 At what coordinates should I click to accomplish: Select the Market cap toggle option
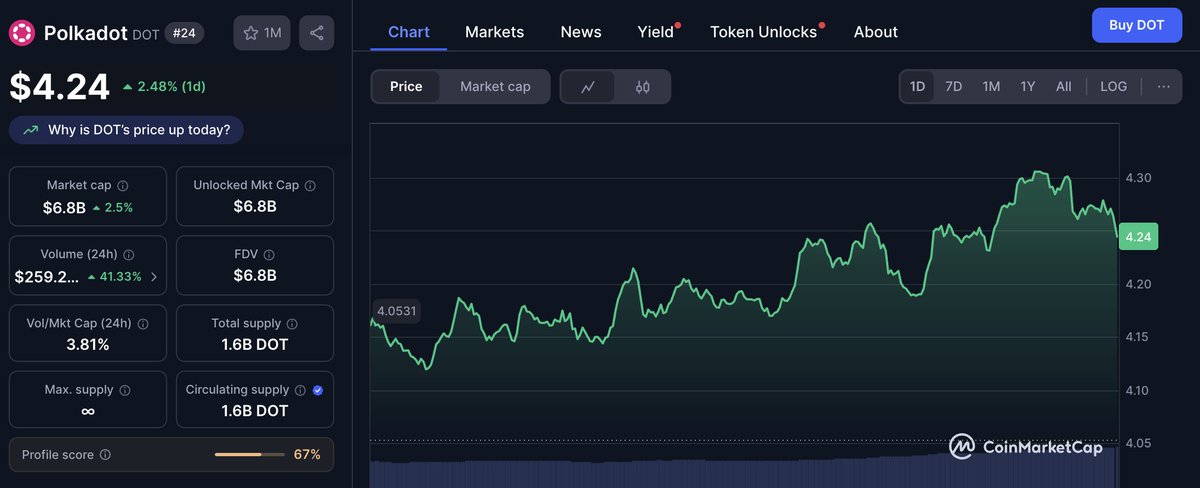coord(495,87)
